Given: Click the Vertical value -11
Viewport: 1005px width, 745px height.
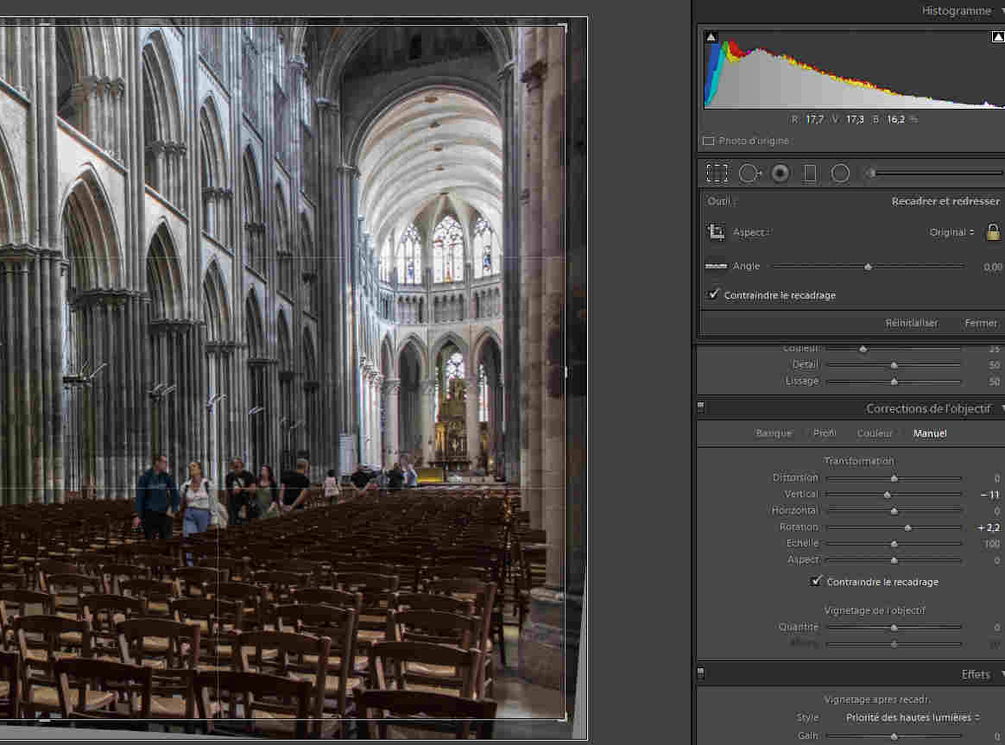Looking at the screenshot, I should point(990,494).
